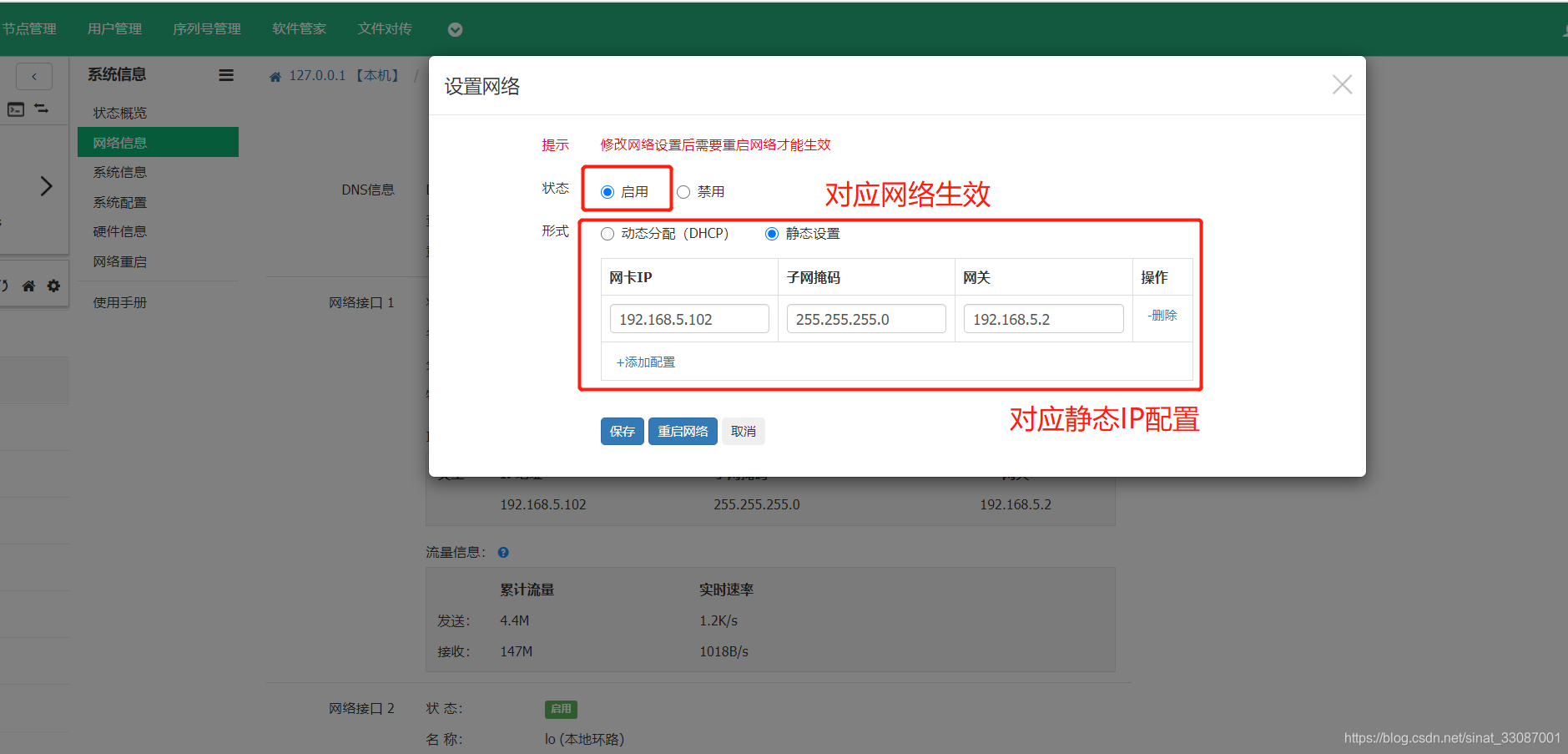This screenshot has width=1568, height=754.
Task: Click the 子网掩码 input field 255.255.255.0
Action: (866, 319)
